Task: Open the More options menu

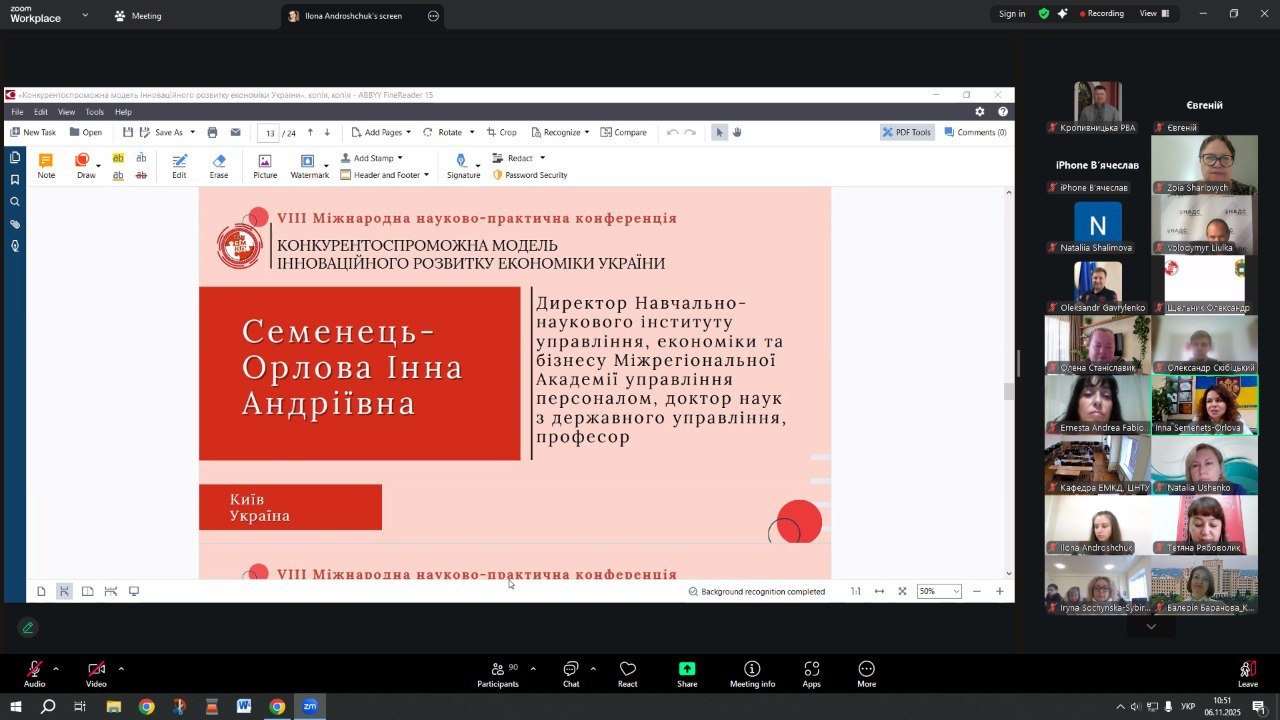Action: point(866,671)
